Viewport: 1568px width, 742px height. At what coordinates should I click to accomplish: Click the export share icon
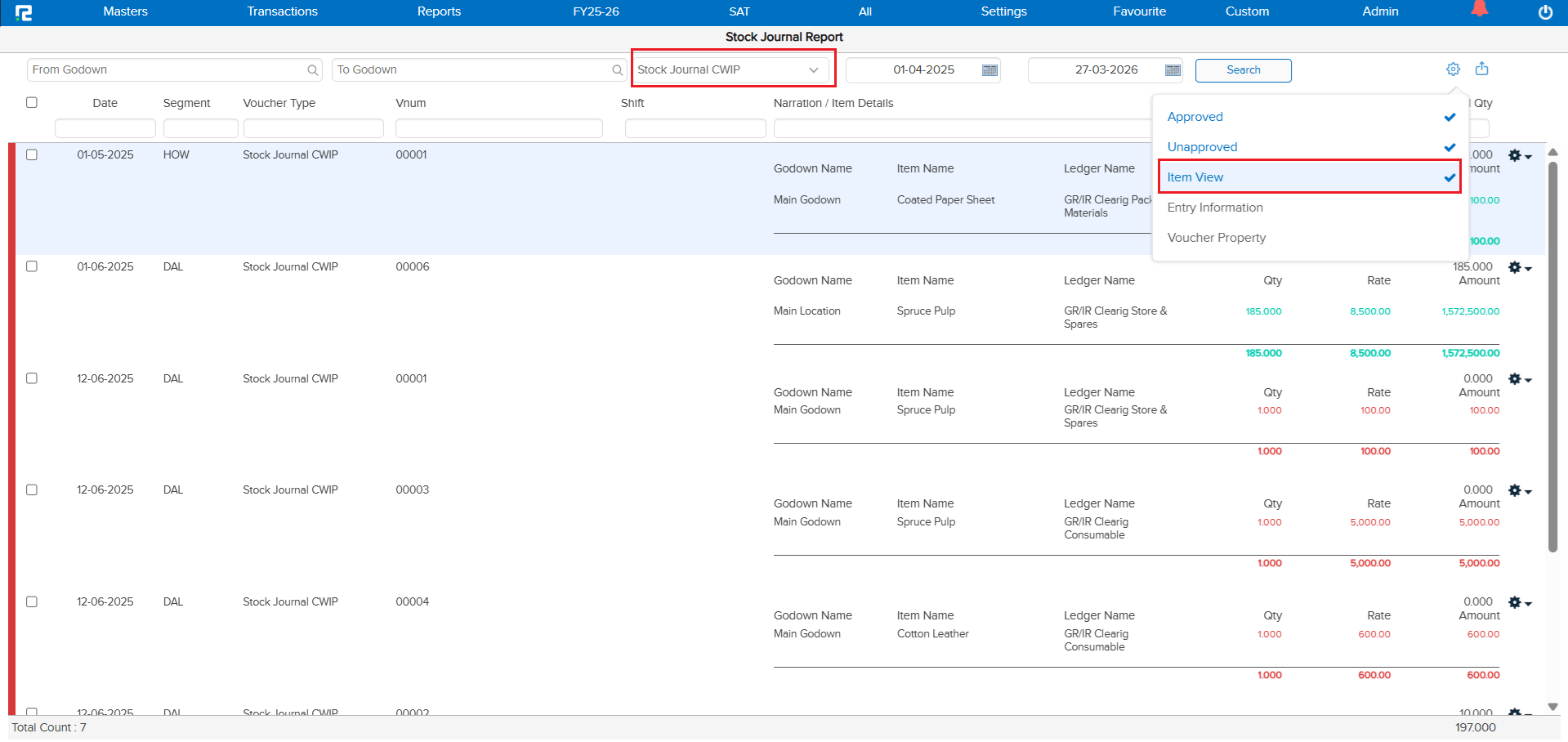pos(1481,69)
